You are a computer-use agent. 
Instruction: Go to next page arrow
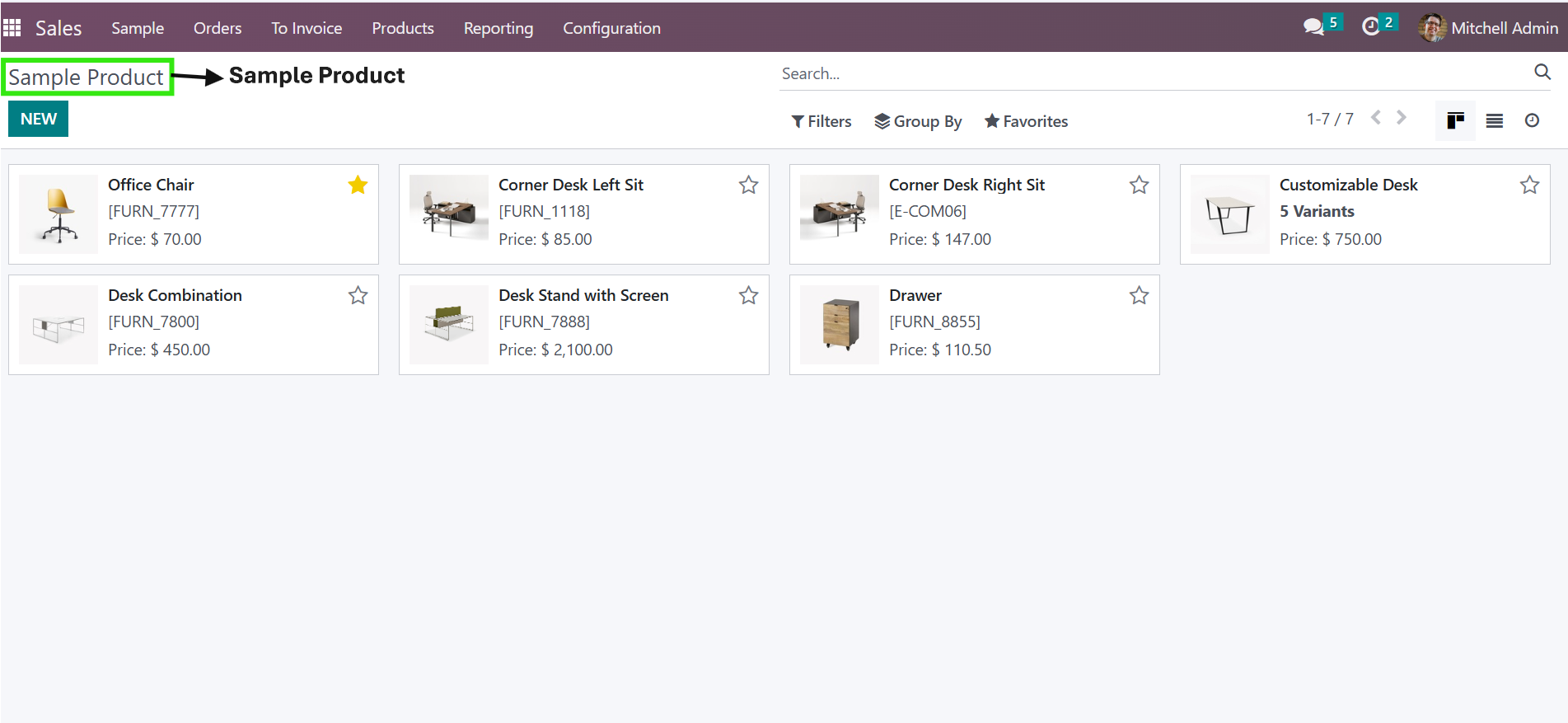tap(1401, 118)
